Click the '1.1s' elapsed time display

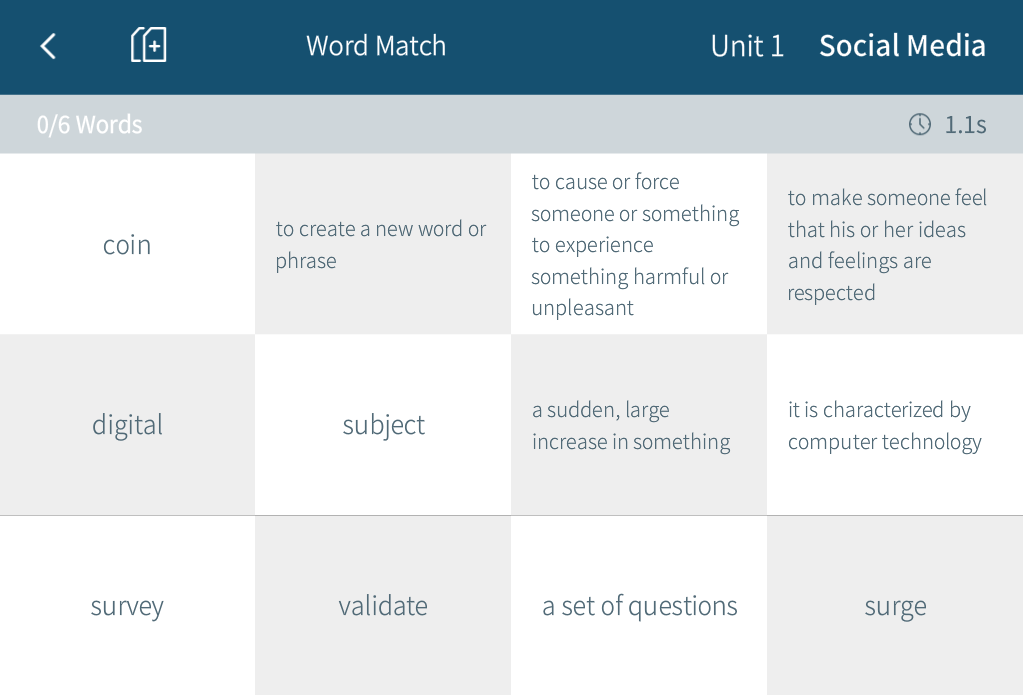pyautogui.click(x=966, y=125)
